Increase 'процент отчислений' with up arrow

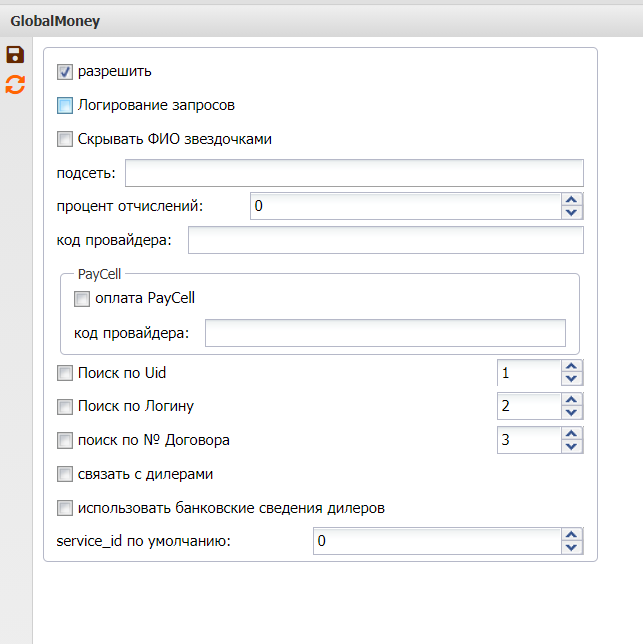pos(572,200)
